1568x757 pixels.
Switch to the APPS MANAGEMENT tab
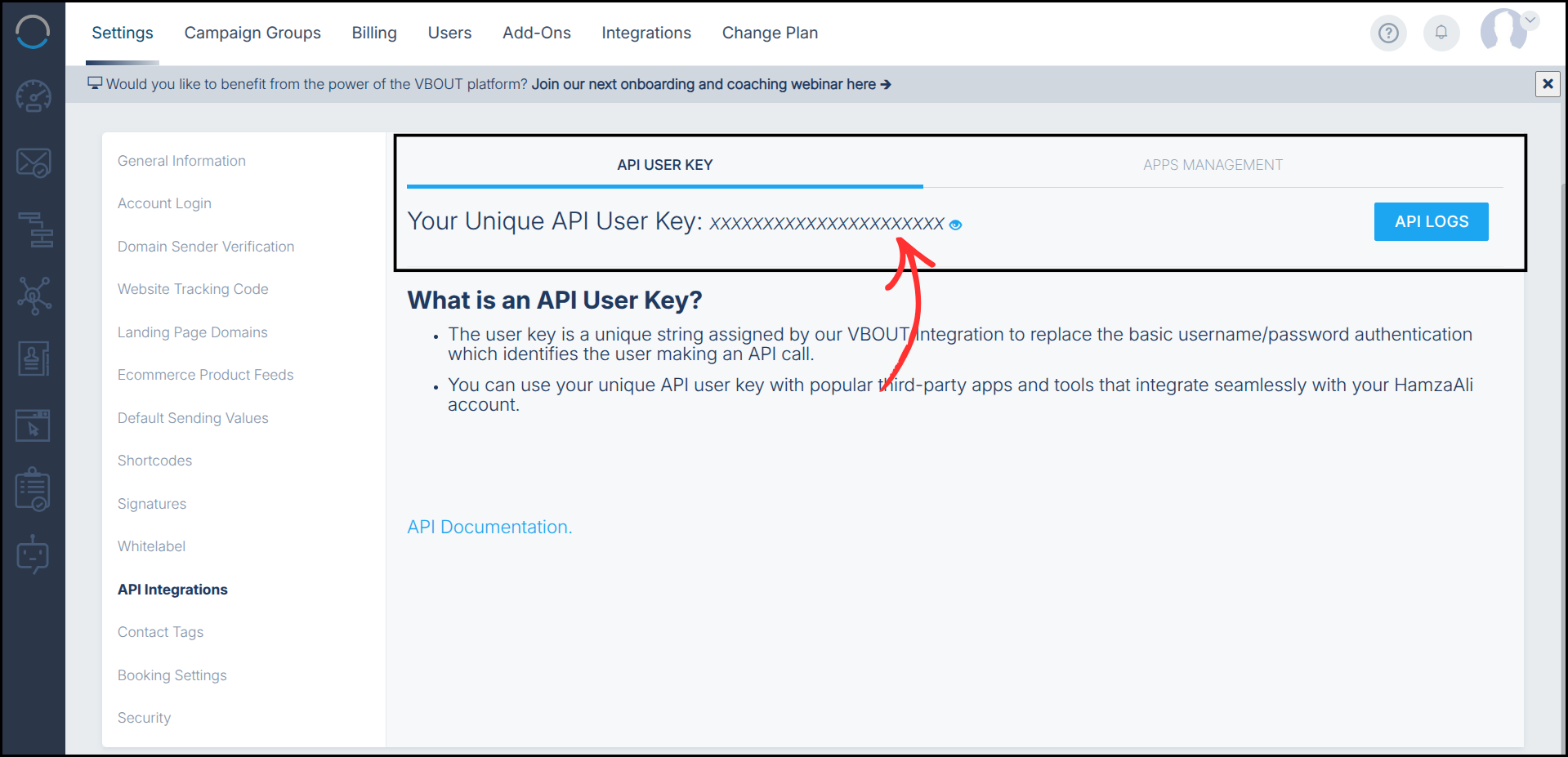pos(1213,164)
